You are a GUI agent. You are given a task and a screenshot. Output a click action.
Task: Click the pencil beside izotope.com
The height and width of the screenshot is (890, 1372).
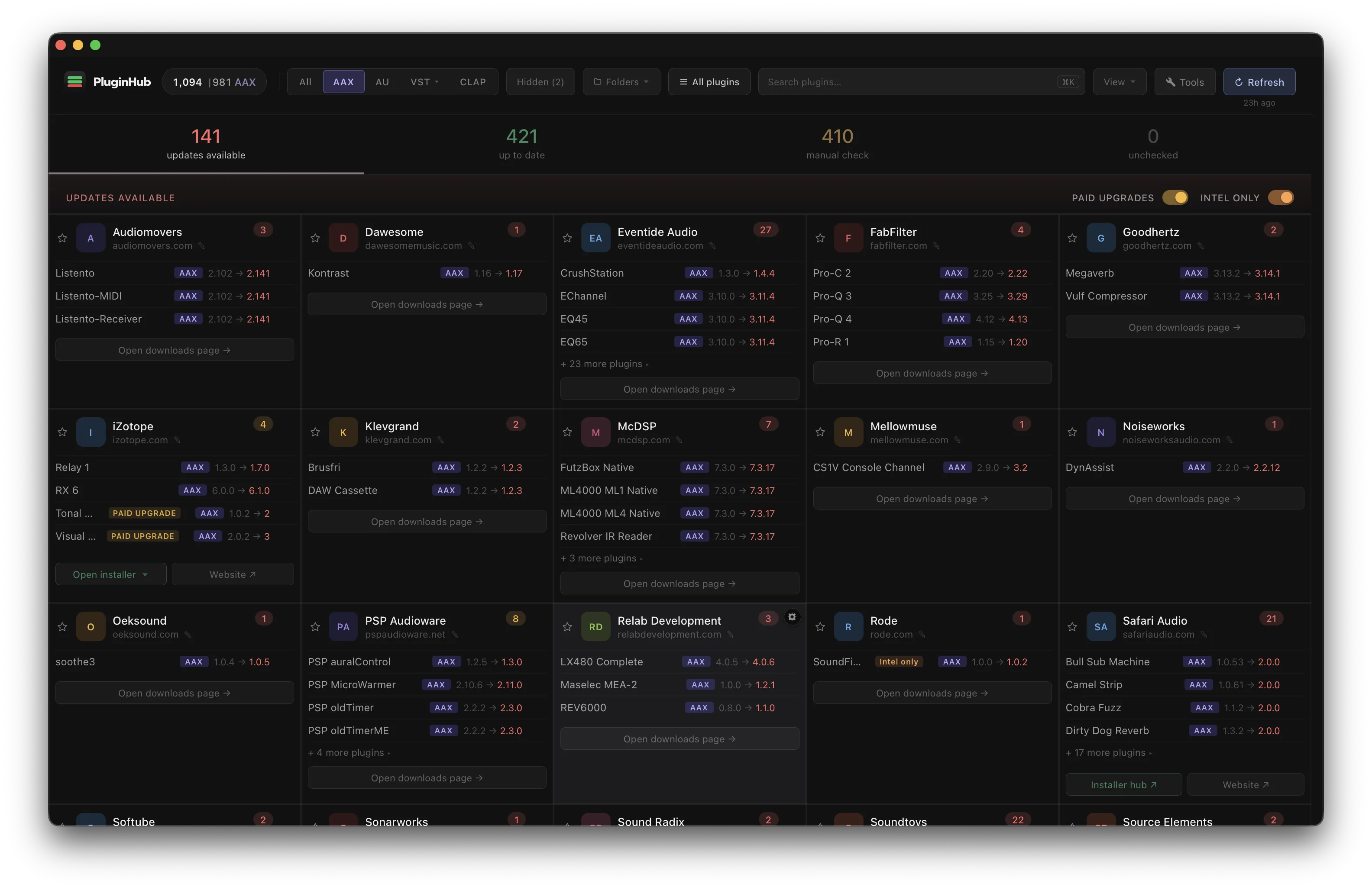tap(178, 440)
